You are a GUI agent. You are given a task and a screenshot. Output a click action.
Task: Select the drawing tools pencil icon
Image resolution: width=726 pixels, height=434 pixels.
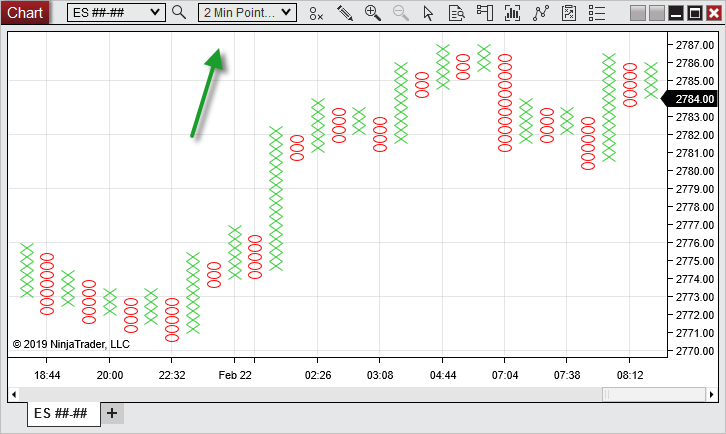(x=344, y=12)
